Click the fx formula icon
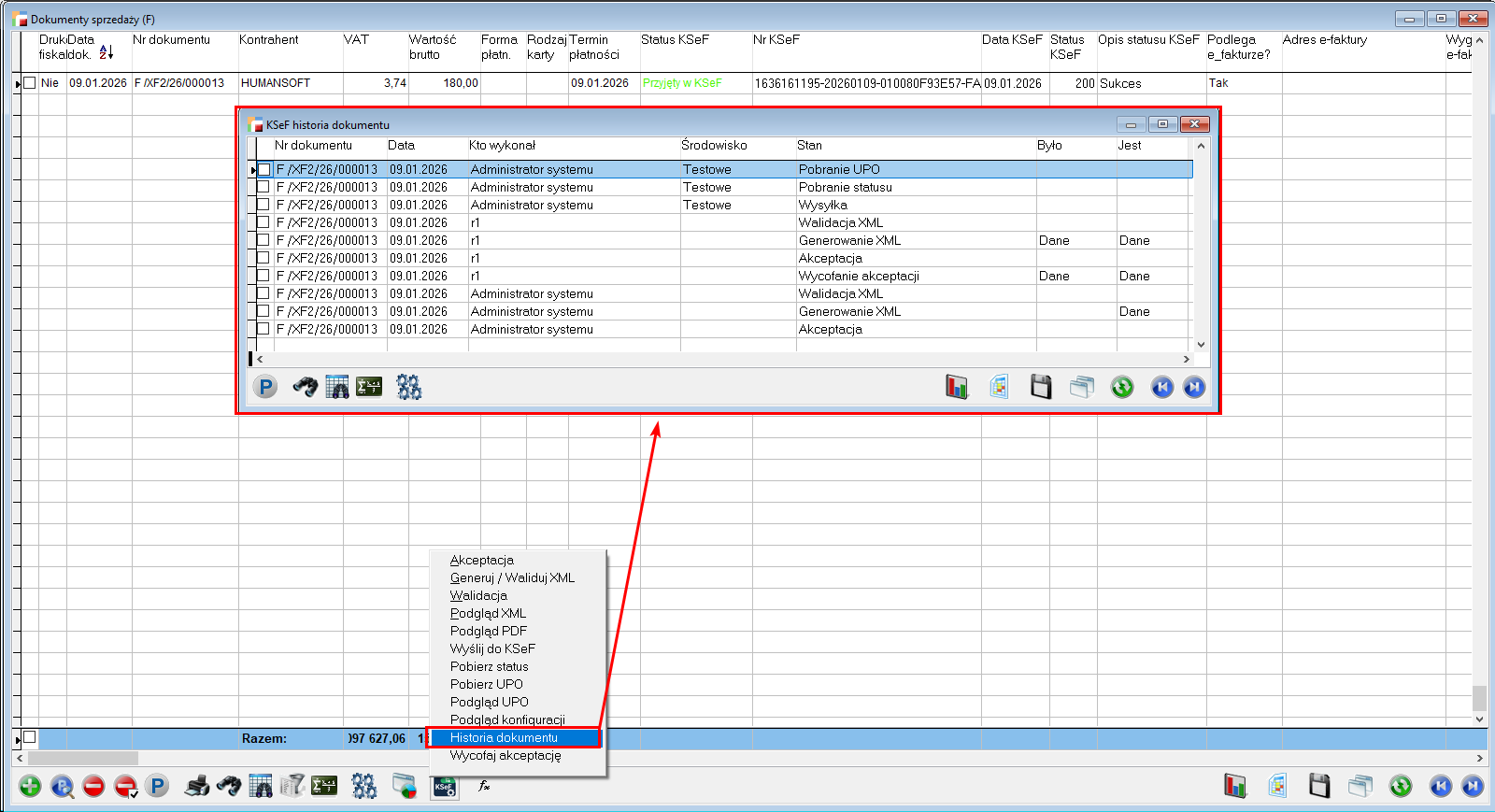The width and height of the screenshot is (1495, 812). pyautogui.click(x=484, y=787)
